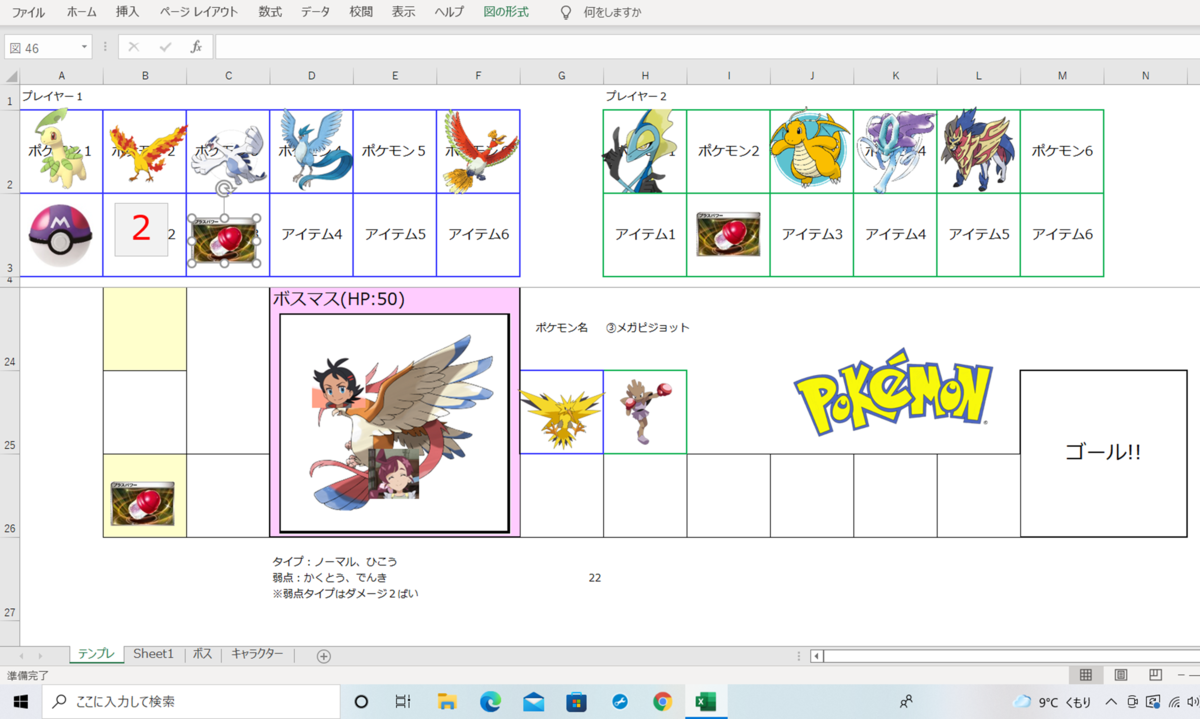Click the formula bar cancel X icon

tap(134, 47)
